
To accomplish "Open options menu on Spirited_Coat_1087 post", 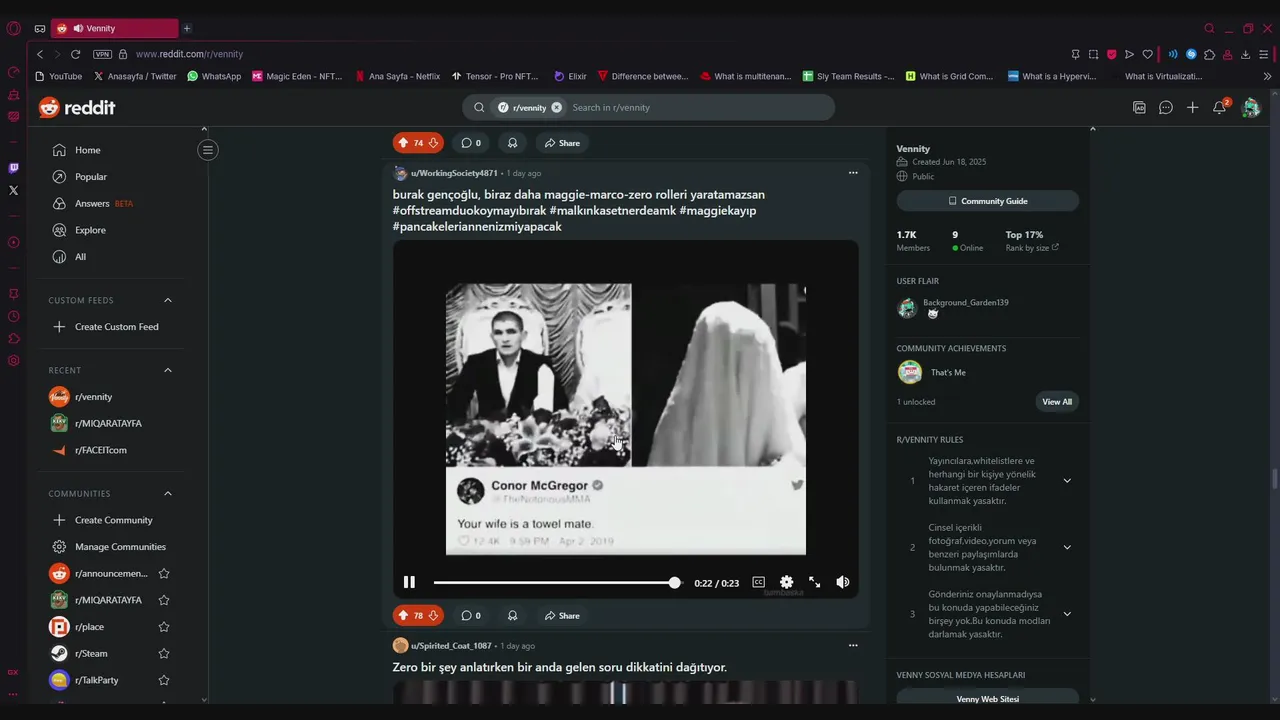I will click(x=853, y=645).
